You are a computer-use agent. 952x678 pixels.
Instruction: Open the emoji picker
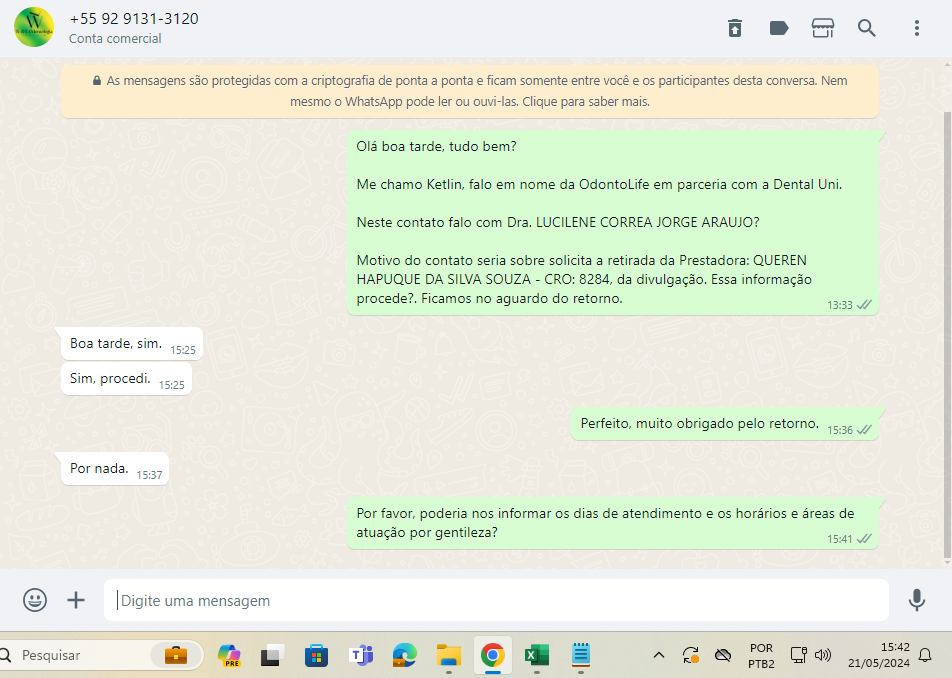tap(35, 600)
